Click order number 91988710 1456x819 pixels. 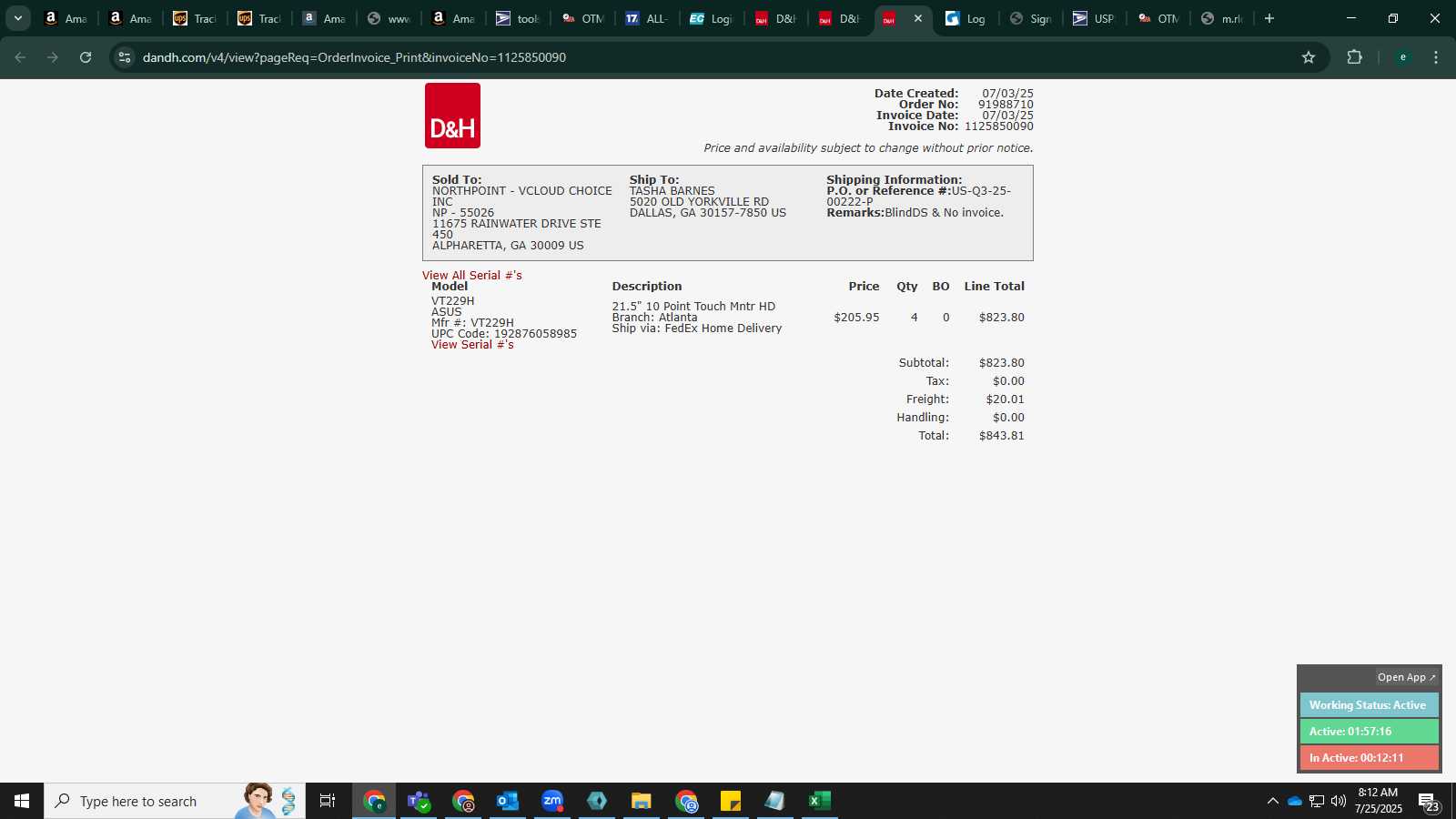1006,105
